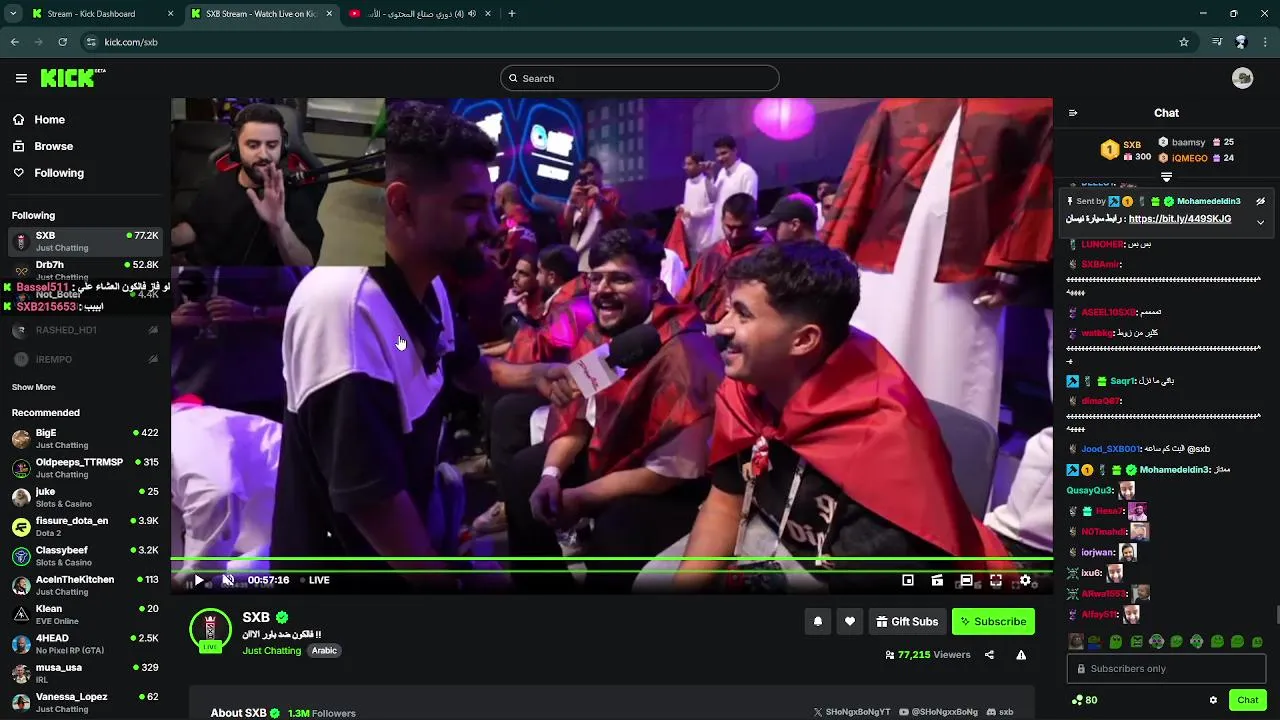Open the SHoNgxBoNgYT X social link

pos(852,712)
